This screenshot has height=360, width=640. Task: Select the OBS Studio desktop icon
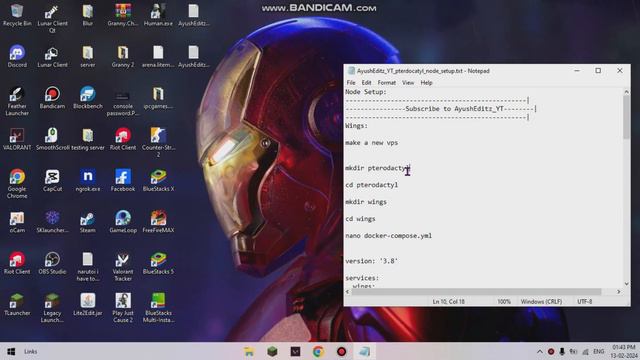point(52,263)
